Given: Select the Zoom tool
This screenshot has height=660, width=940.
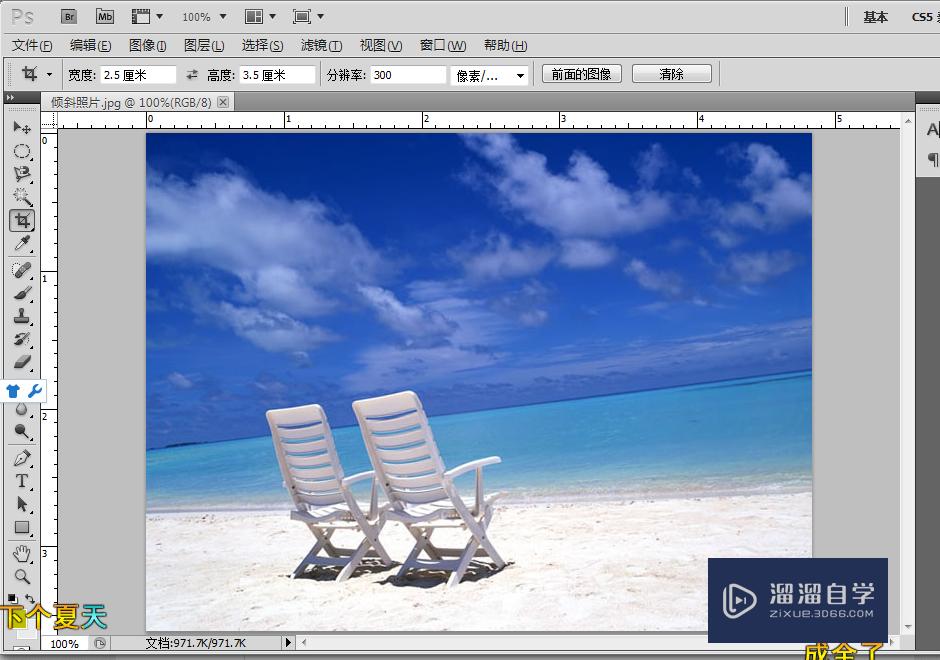Looking at the screenshot, I should click(x=21, y=577).
